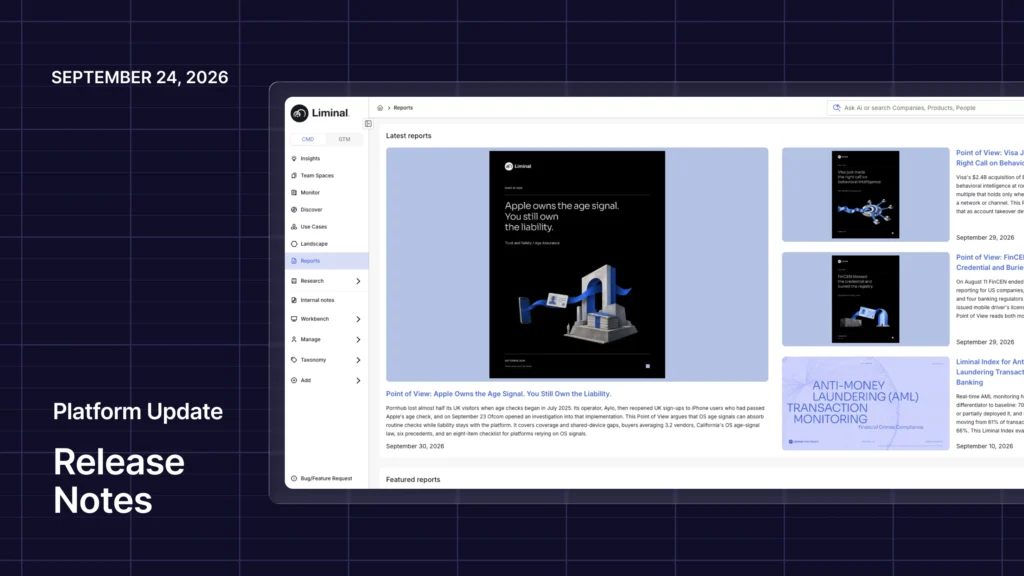Expand the Research submenu chevron

(x=358, y=281)
